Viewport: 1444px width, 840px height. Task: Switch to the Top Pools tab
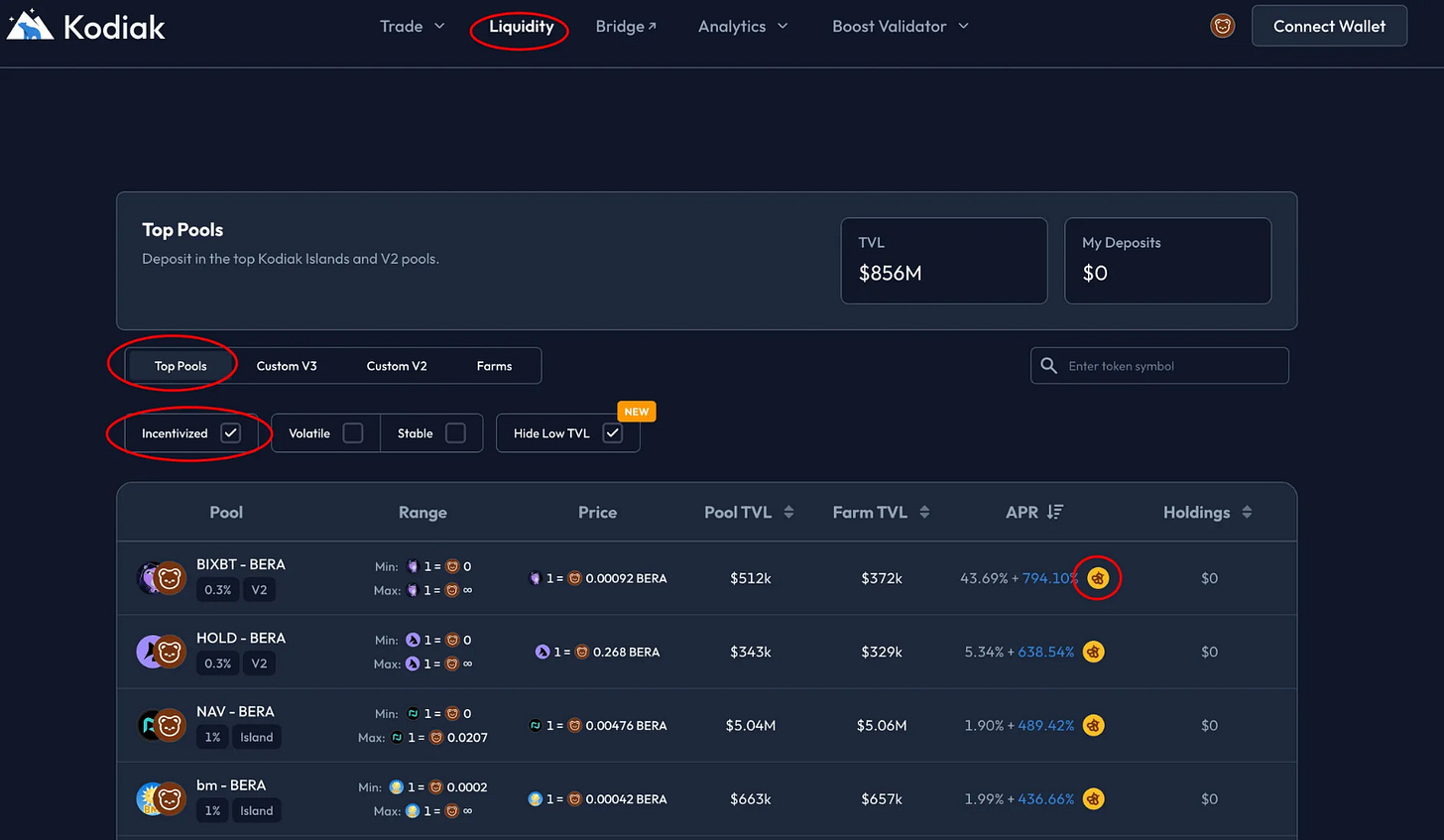180,366
